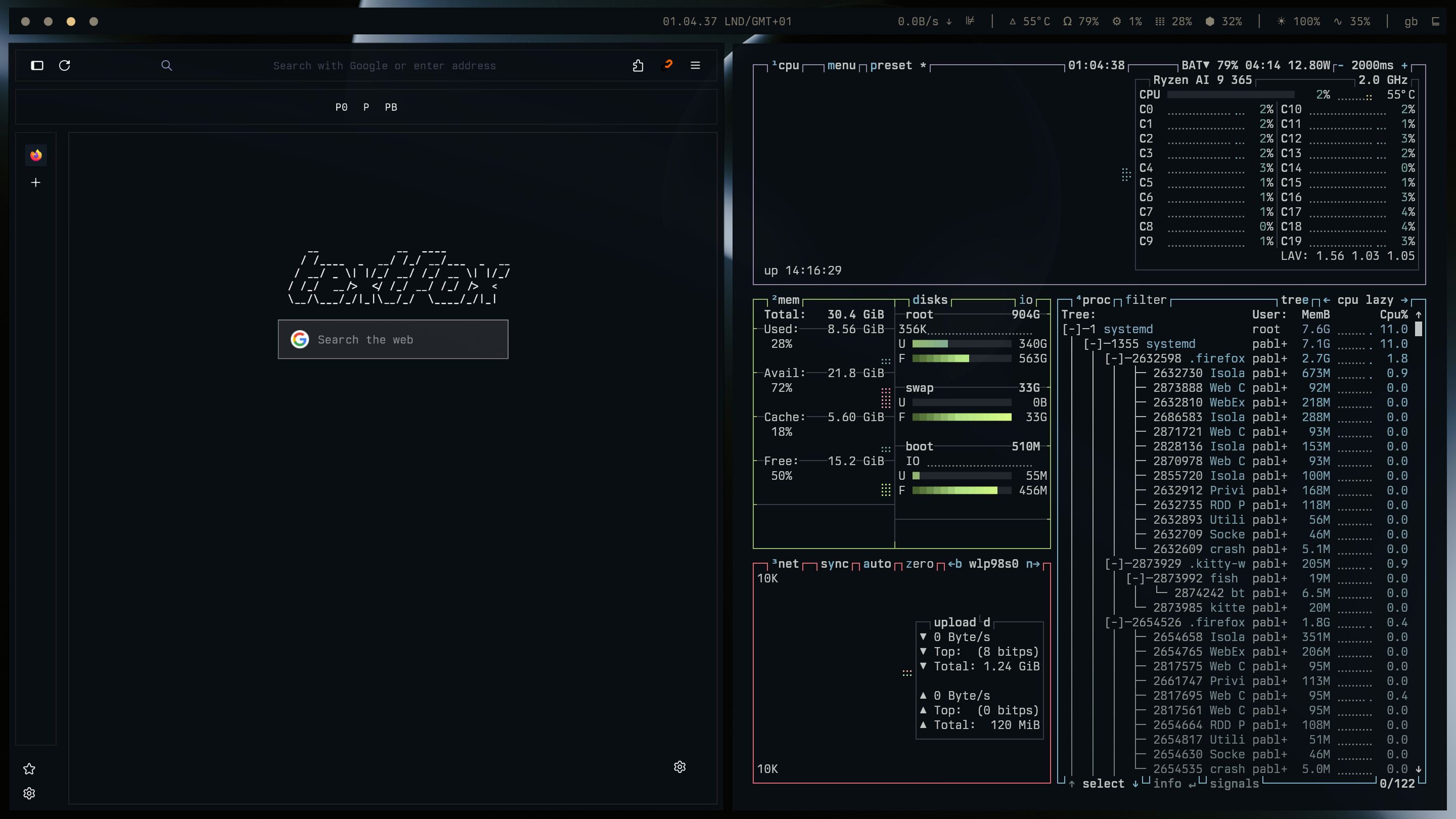This screenshot has height=819, width=1456.
Task: Collapse the 2873929 .kitty-w process branch
Action: click(x=1115, y=564)
